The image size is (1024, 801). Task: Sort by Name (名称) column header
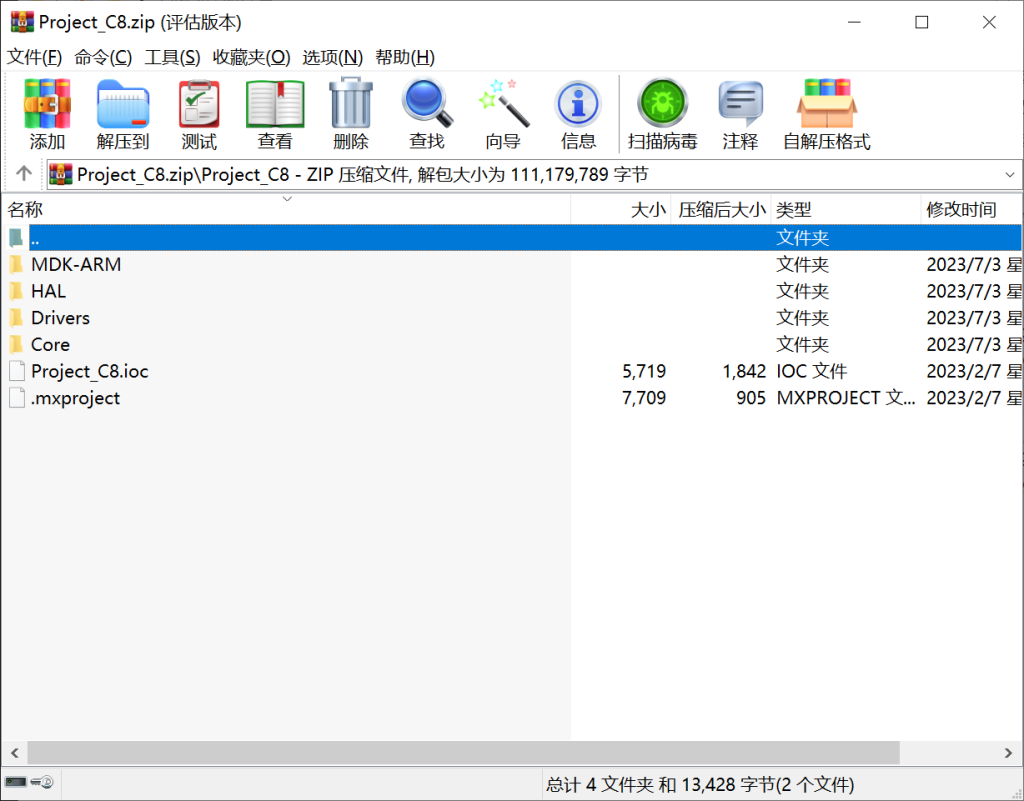pyautogui.click(x=286, y=209)
